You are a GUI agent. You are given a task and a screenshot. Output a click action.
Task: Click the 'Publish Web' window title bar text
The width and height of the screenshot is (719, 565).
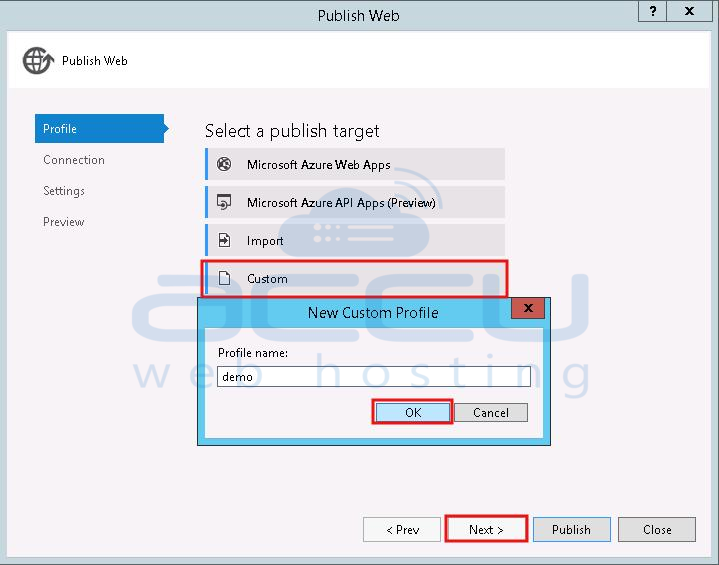(x=359, y=16)
